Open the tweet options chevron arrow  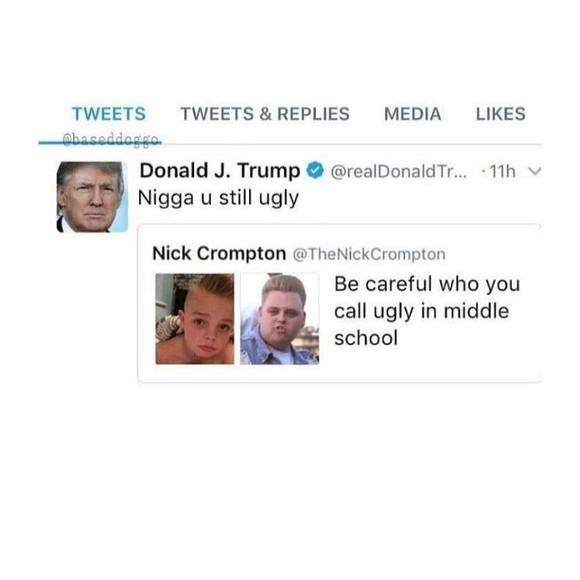click(x=535, y=171)
